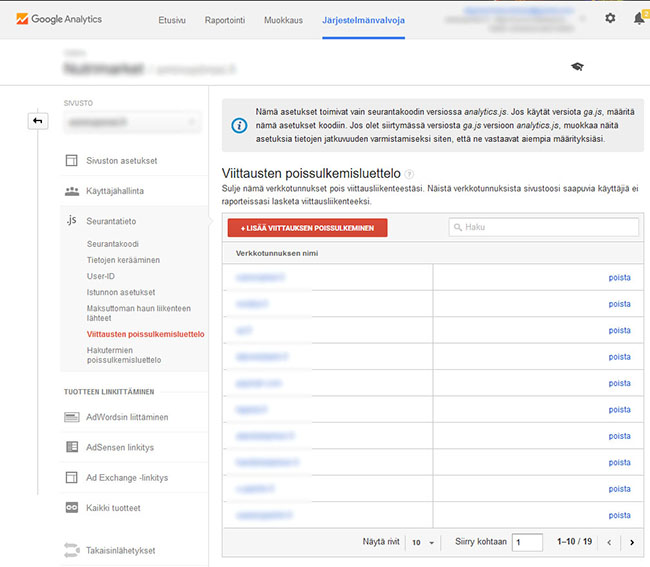
Task: Click the Kaikki tuotteet link icon
Action: click(x=72, y=508)
